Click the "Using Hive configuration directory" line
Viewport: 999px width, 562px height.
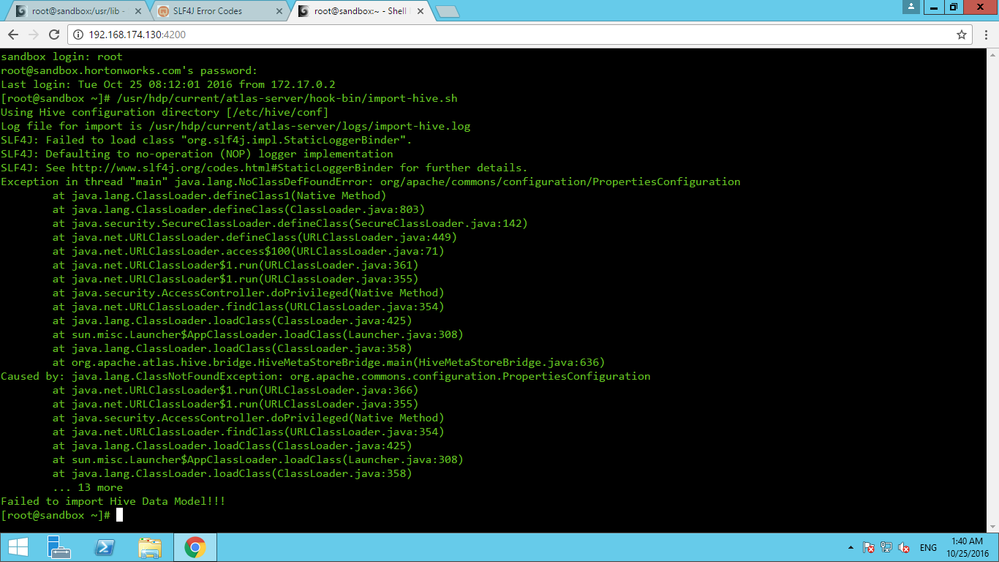click(x=164, y=112)
